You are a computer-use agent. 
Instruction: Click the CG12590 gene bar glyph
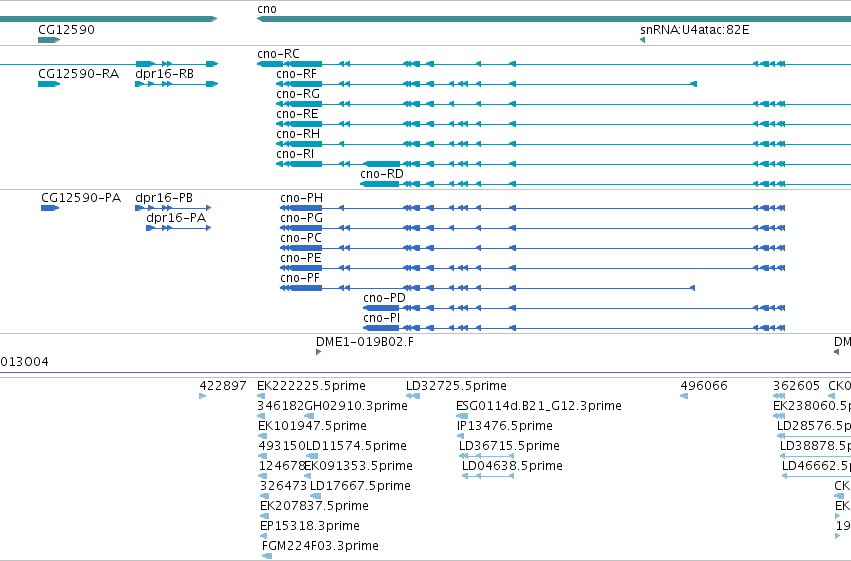coord(49,40)
